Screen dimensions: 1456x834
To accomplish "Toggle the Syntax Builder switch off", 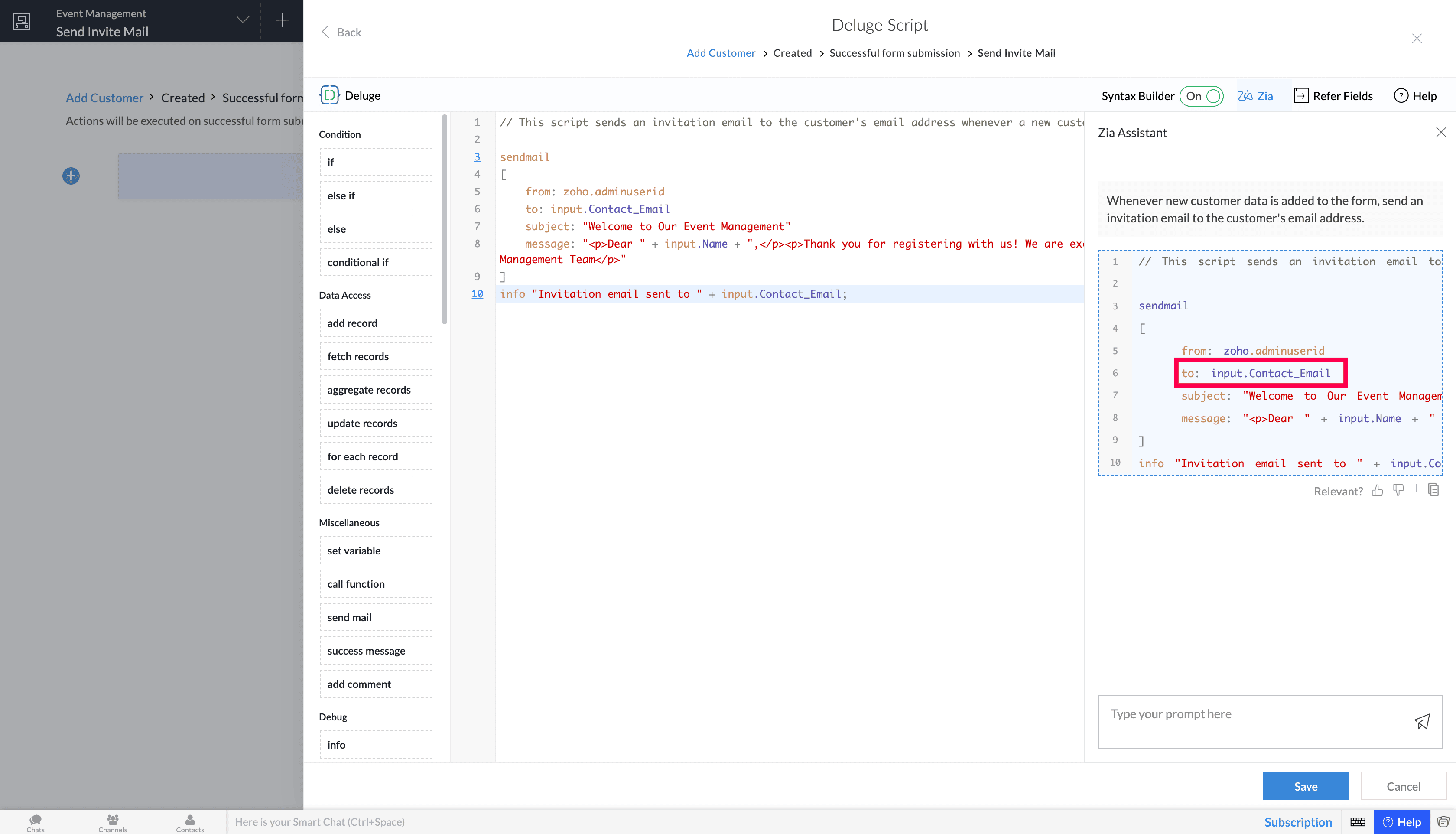I will point(1202,96).
